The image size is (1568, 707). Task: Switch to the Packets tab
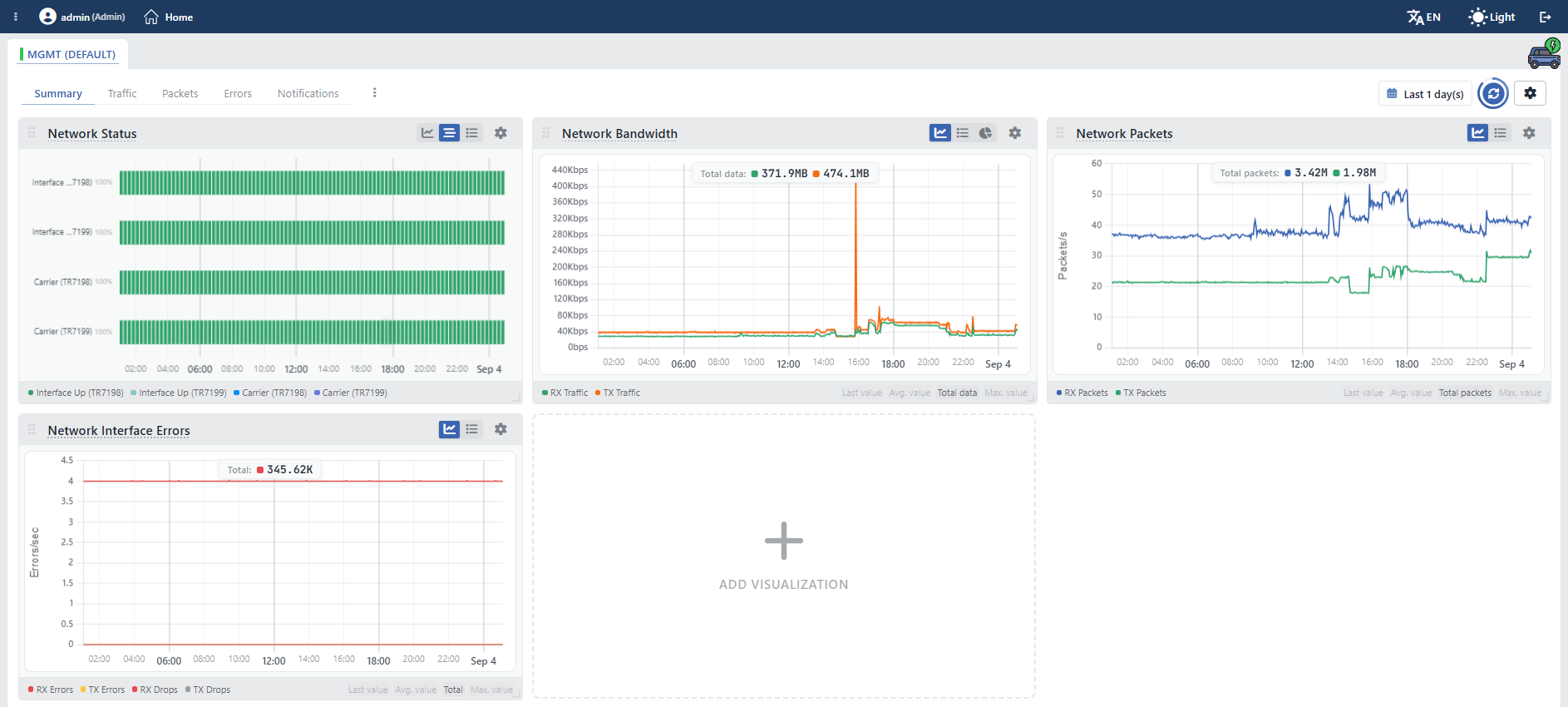[x=180, y=93]
